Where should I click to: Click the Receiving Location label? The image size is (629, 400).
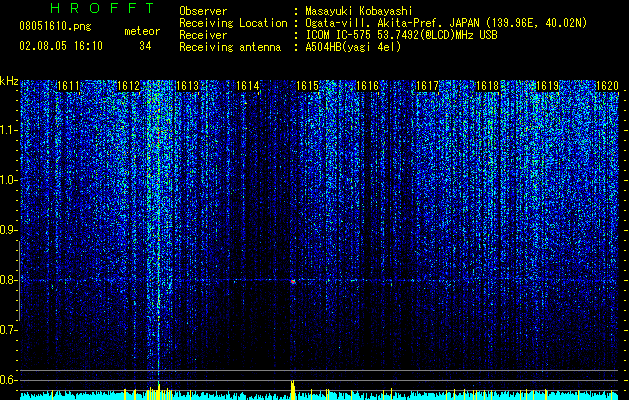click(x=233, y=23)
